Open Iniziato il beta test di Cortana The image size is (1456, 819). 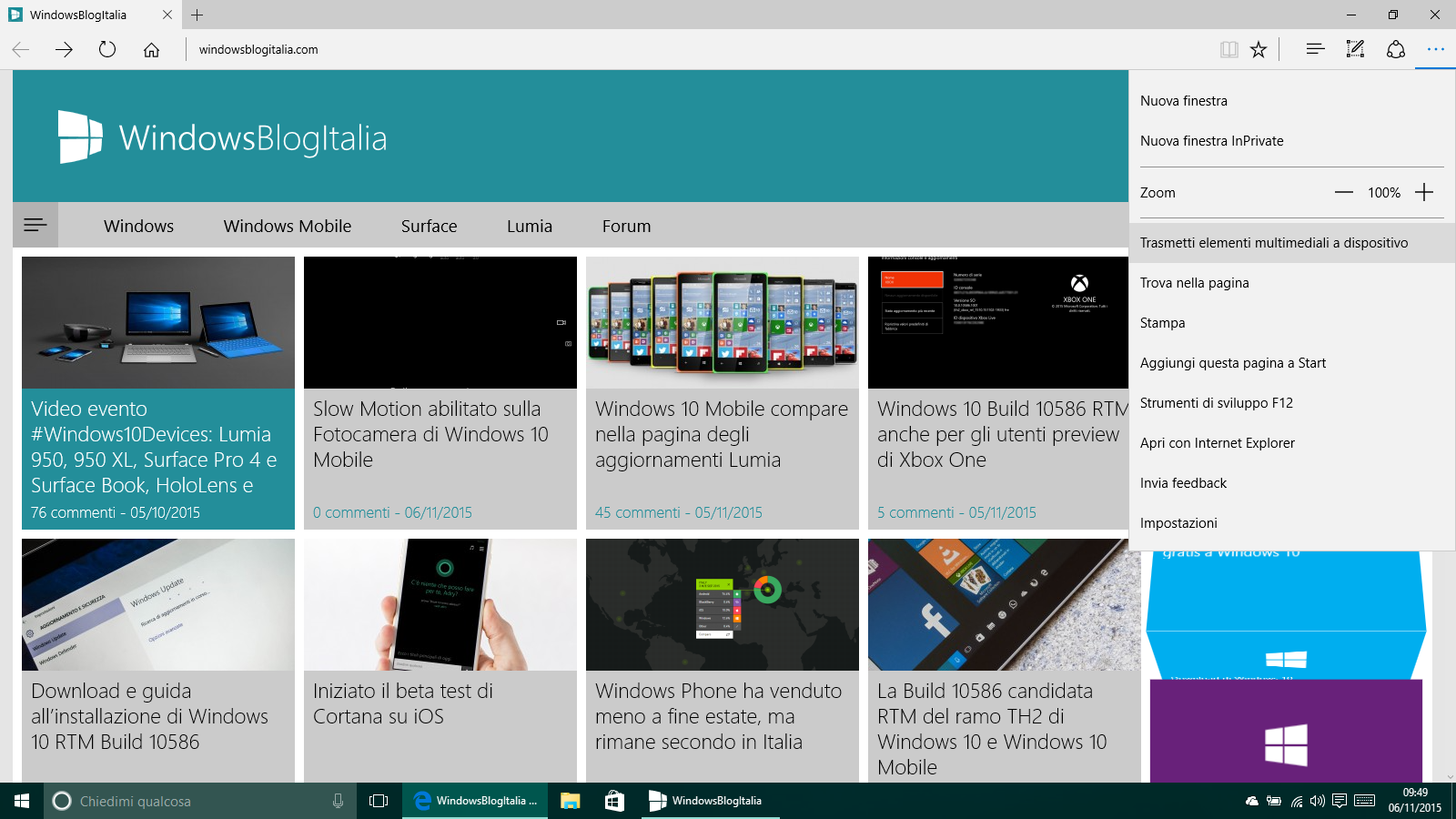click(x=403, y=703)
